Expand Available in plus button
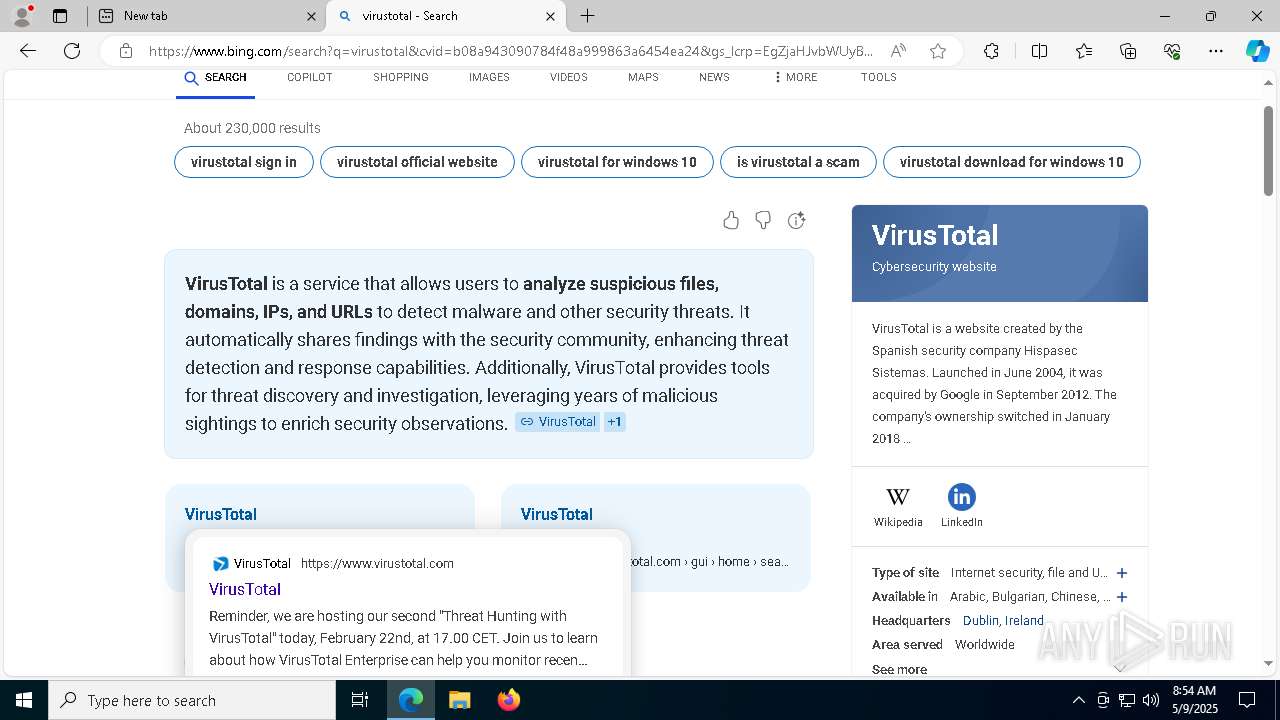 coord(1122,597)
